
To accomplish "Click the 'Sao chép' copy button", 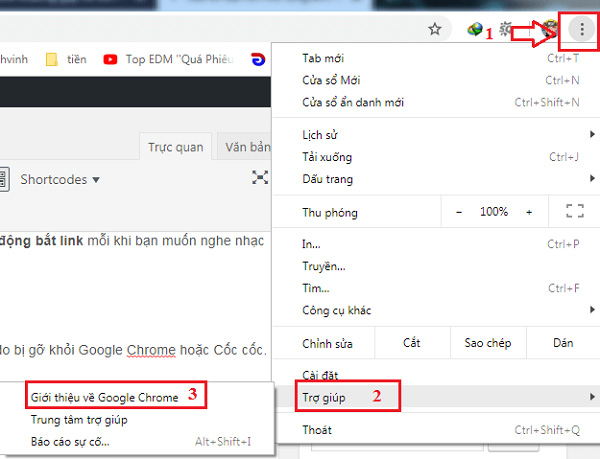I will point(488,343).
